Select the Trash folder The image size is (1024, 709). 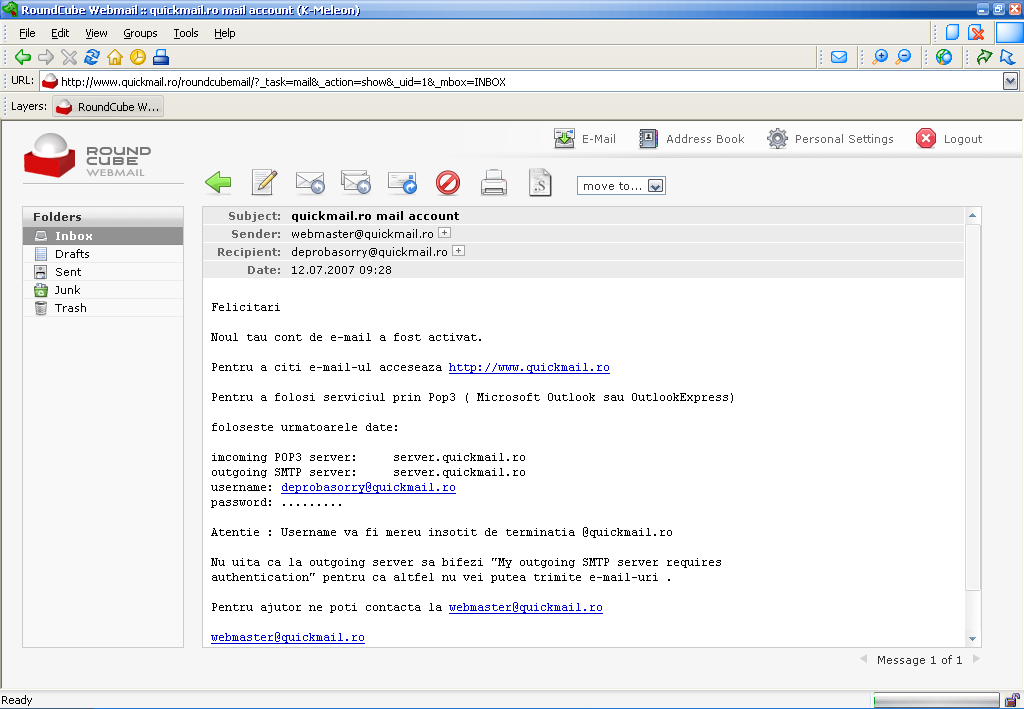103,308
